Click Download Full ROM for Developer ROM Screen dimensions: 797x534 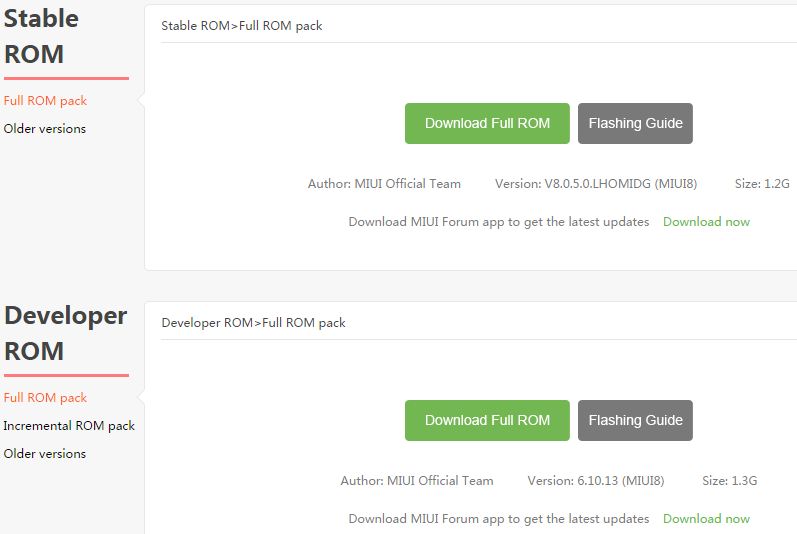click(487, 421)
